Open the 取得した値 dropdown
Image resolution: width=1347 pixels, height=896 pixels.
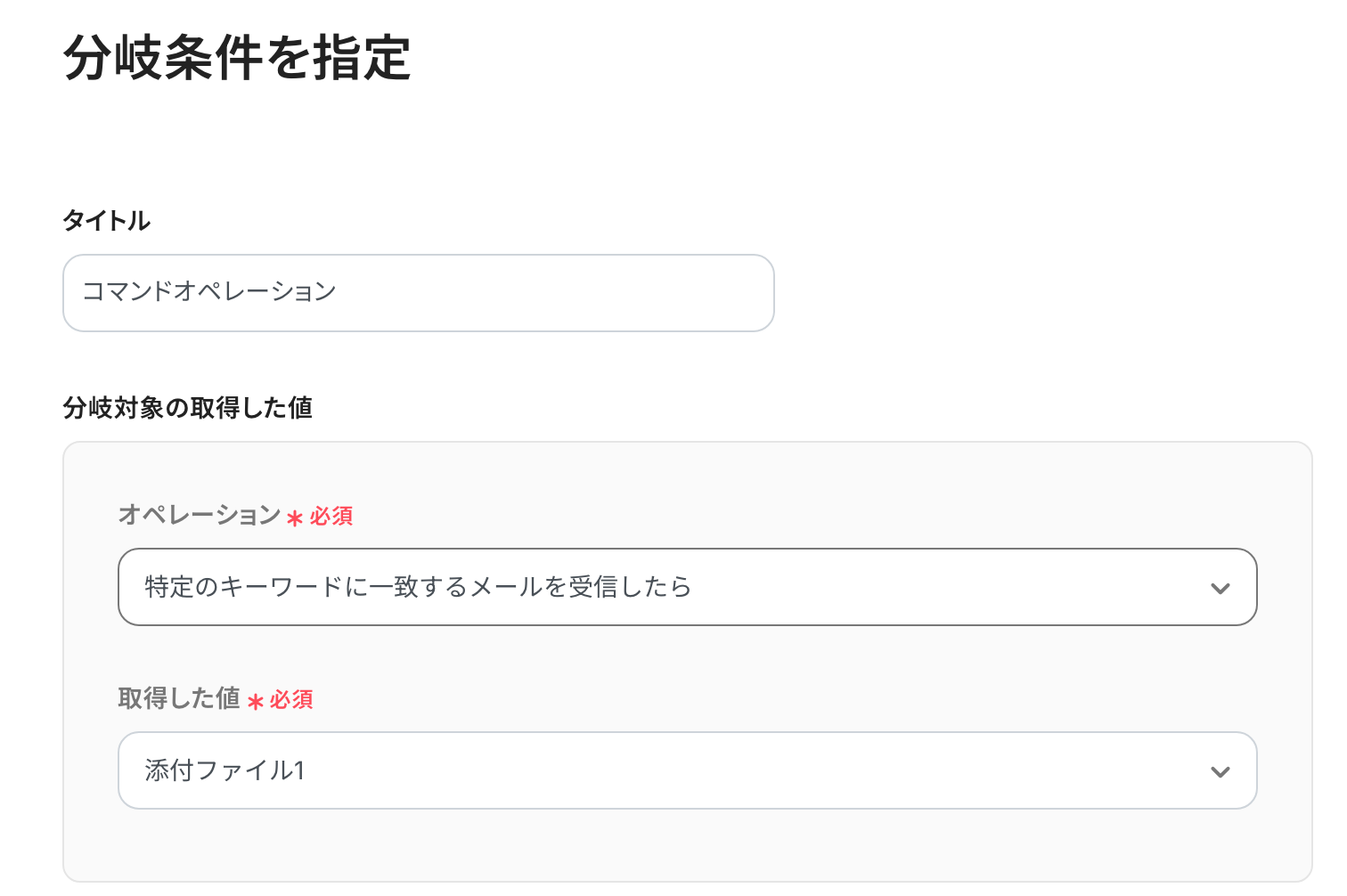[686, 770]
